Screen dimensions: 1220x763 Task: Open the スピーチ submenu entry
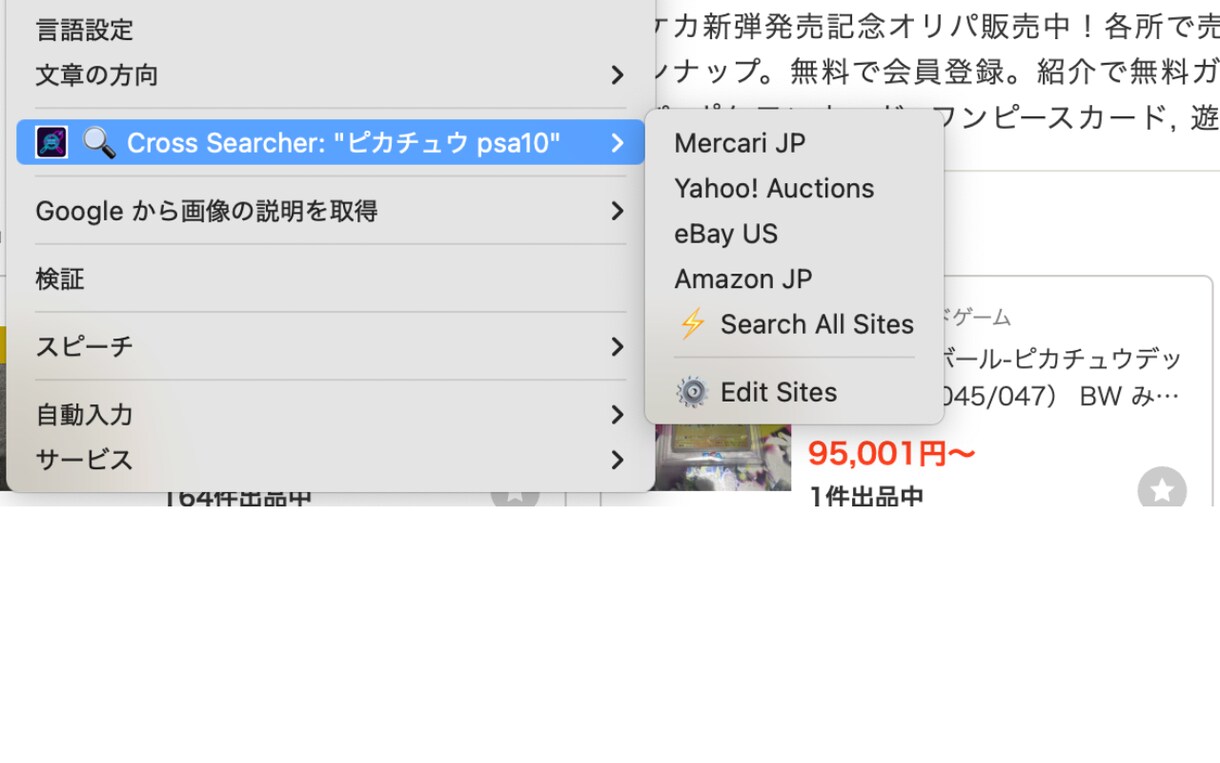pyautogui.click(x=330, y=346)
